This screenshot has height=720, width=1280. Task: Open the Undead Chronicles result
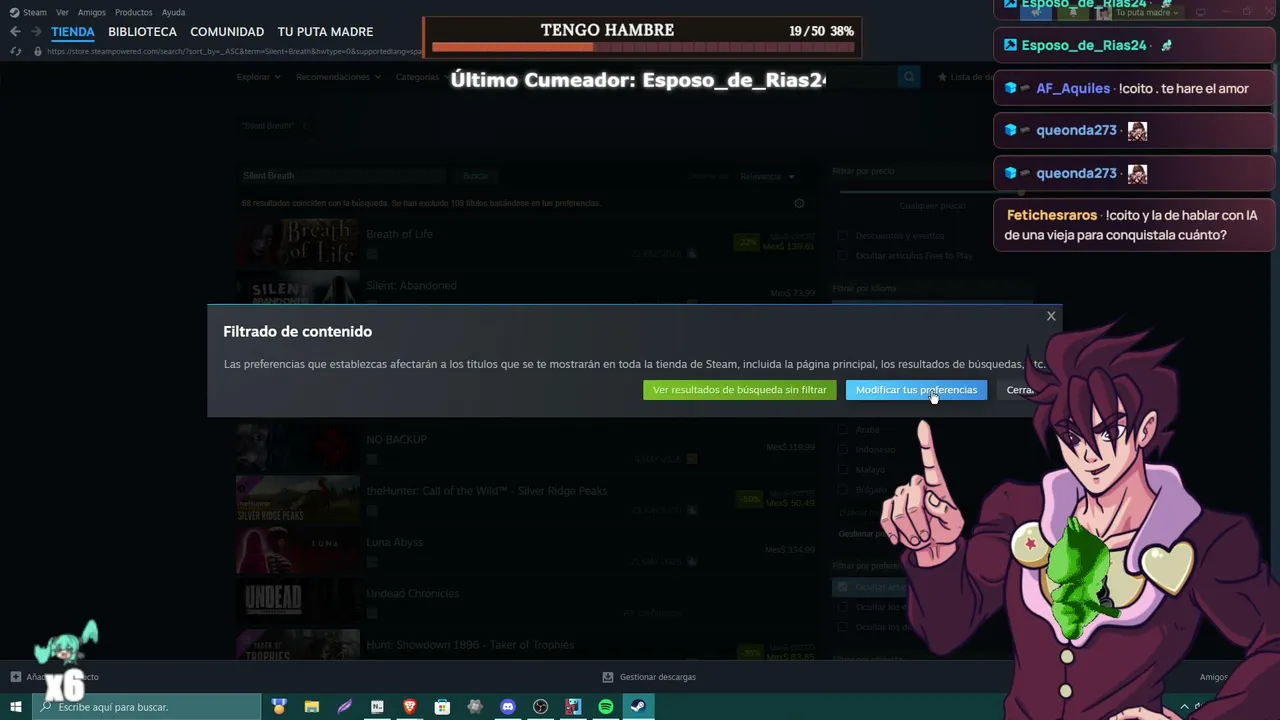pos(525,601)
